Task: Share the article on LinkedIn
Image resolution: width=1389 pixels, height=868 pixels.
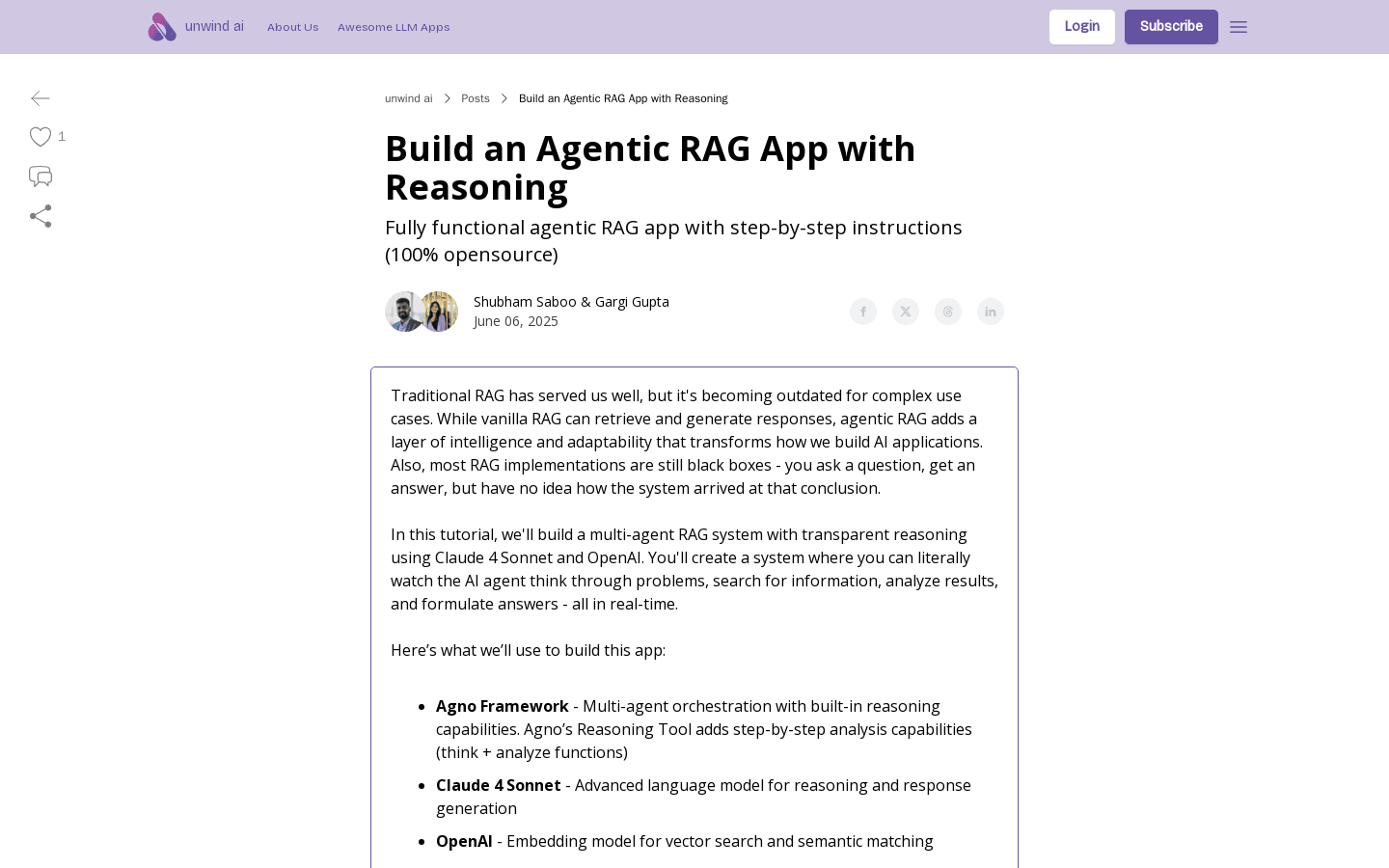Action: pyautogui.click(x=991, y=312)
